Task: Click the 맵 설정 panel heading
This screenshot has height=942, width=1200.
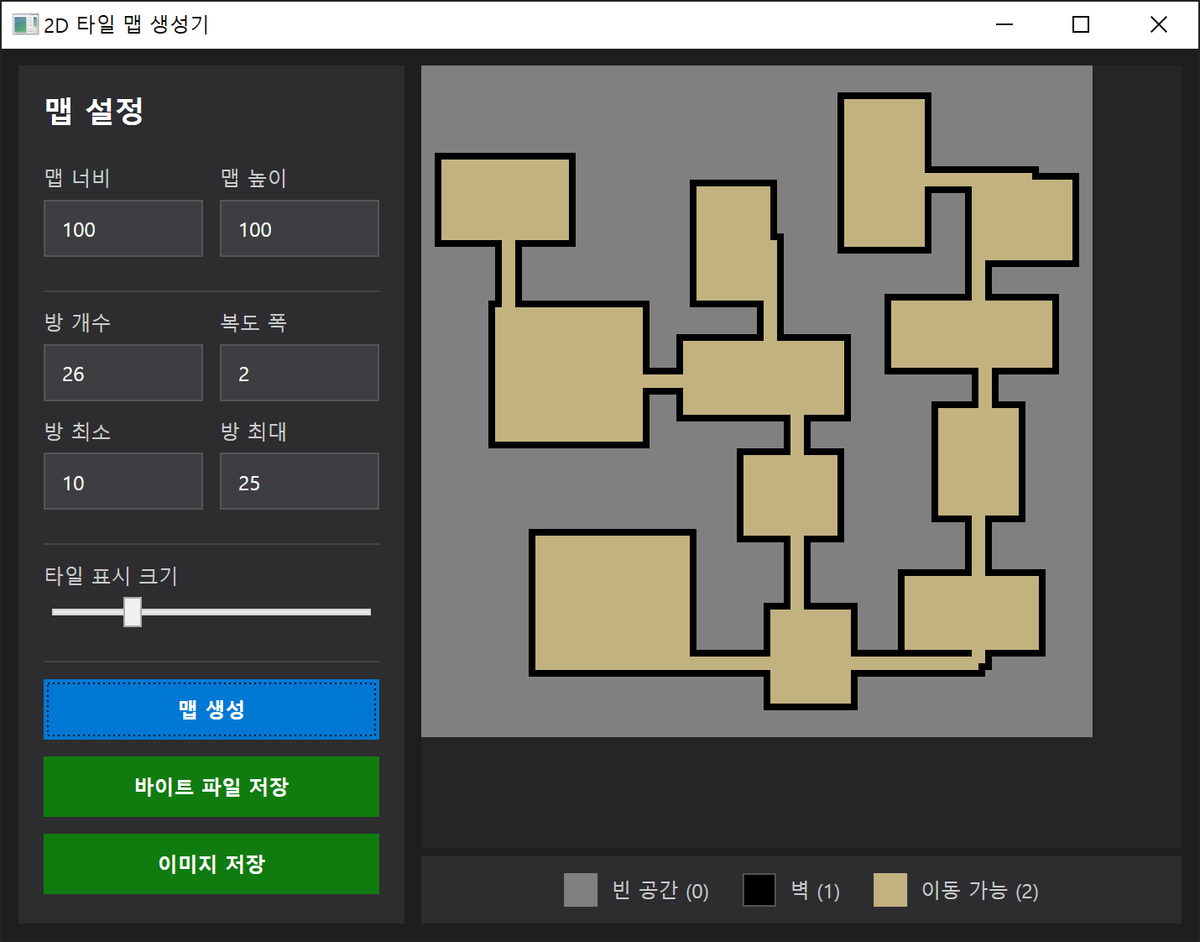Action: (95, 112)
